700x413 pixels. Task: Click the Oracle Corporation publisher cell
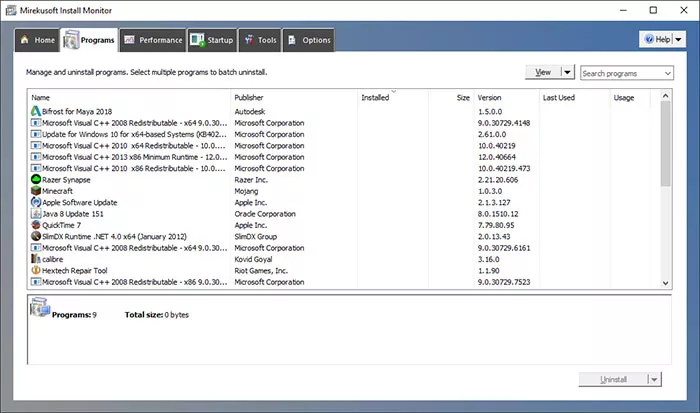pos(265,214)
